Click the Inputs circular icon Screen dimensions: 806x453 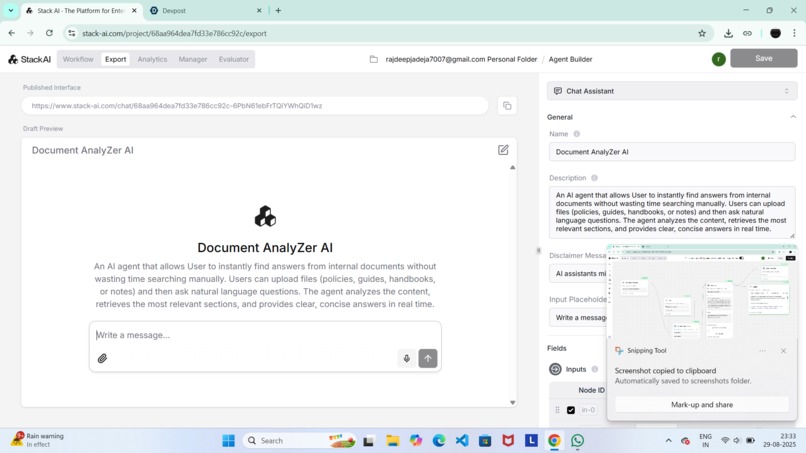pos(555,369)
